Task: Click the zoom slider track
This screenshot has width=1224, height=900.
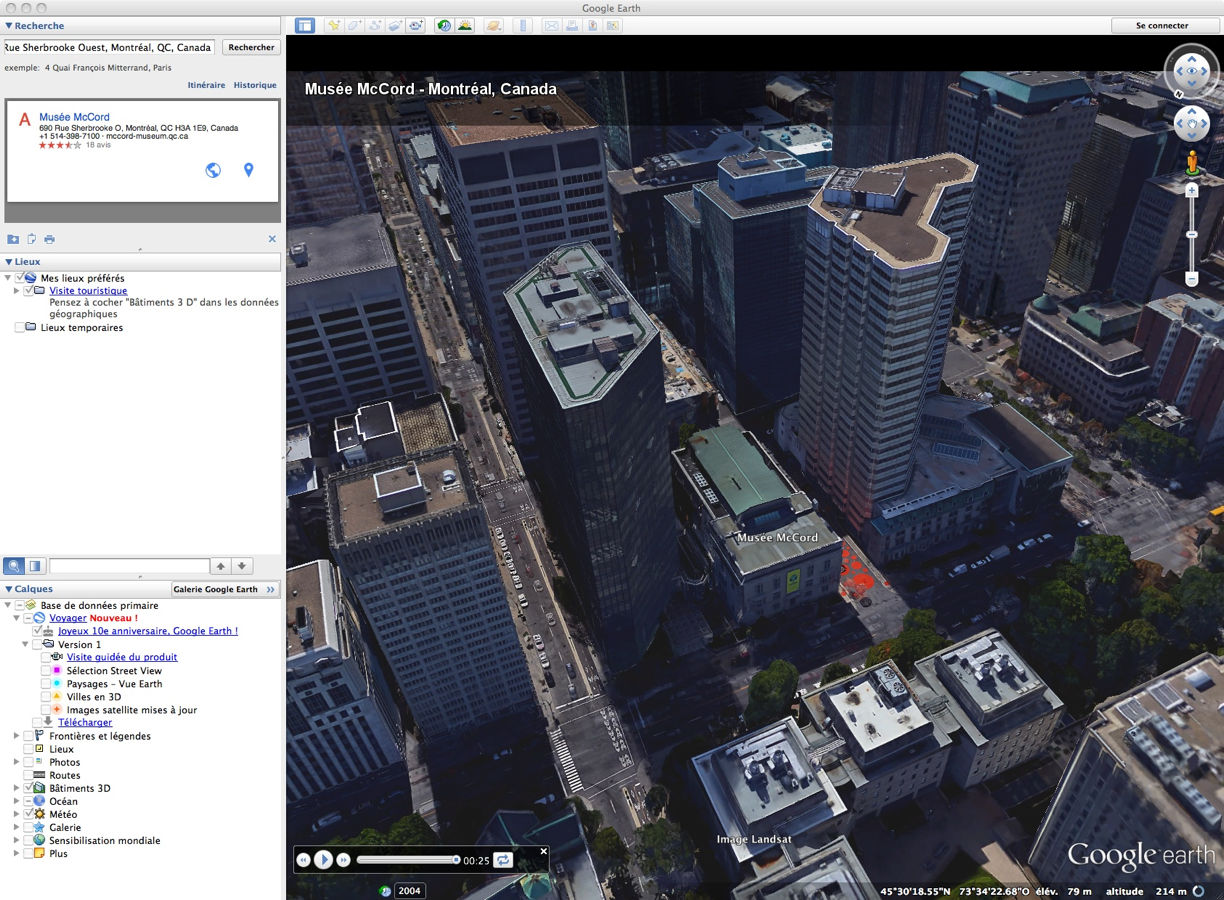Action: click(x=1191, y=234)
